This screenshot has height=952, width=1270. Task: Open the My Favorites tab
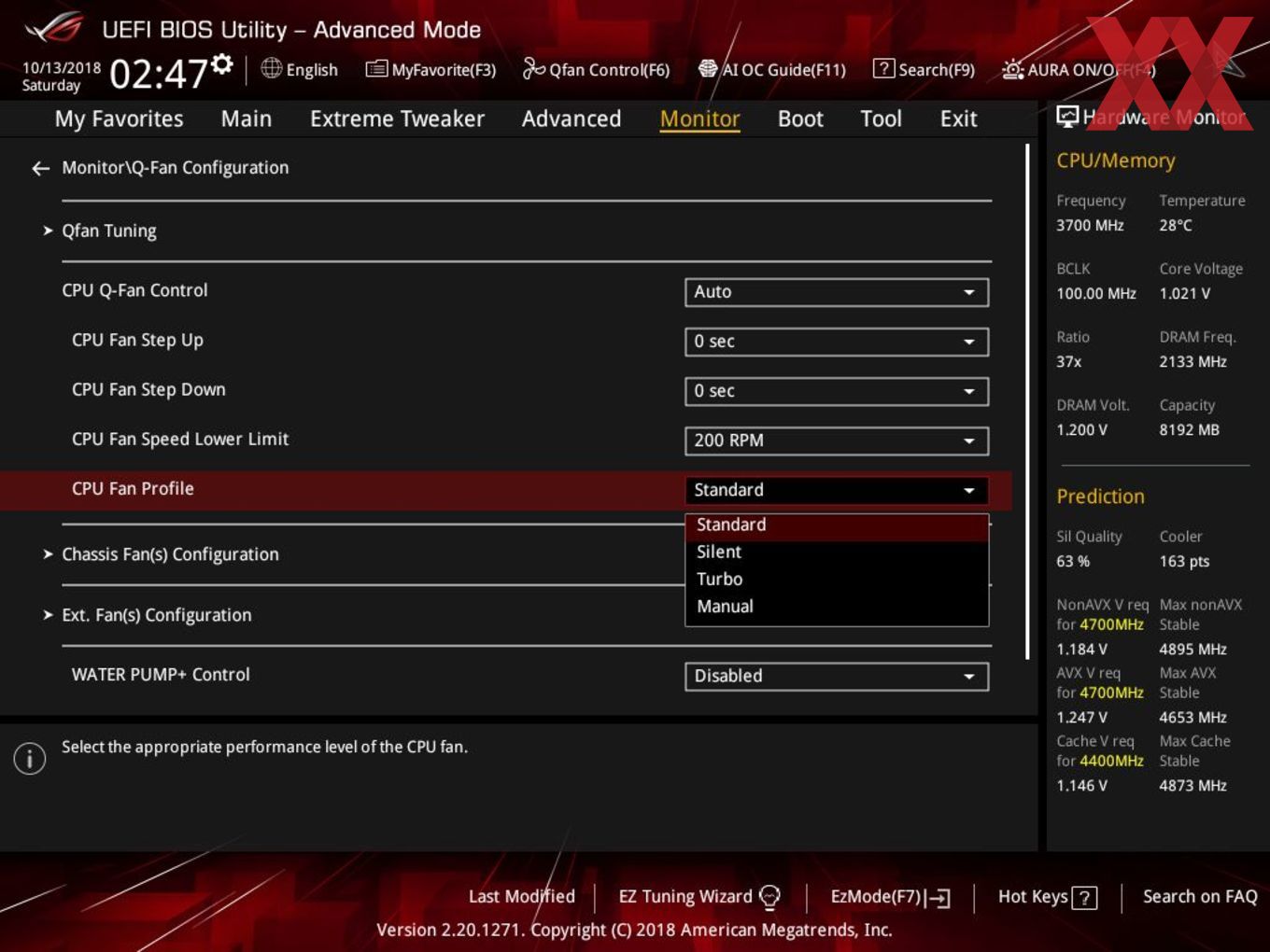pos(120,119)
